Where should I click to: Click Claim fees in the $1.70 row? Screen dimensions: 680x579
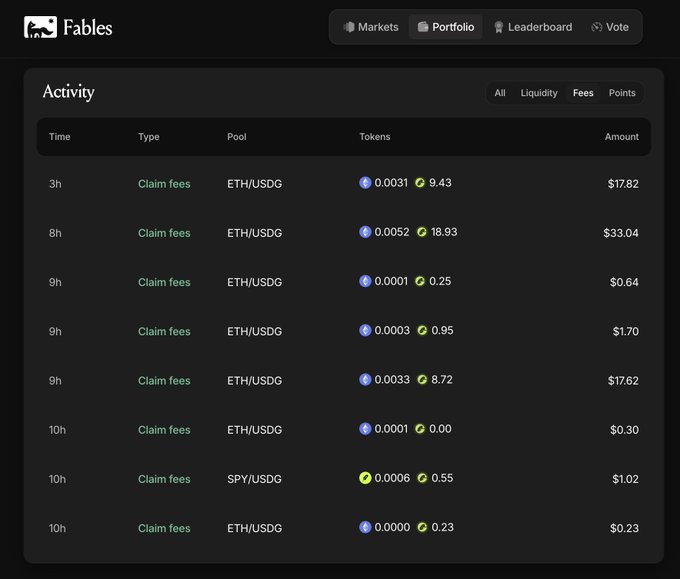[x=164, y=331]
